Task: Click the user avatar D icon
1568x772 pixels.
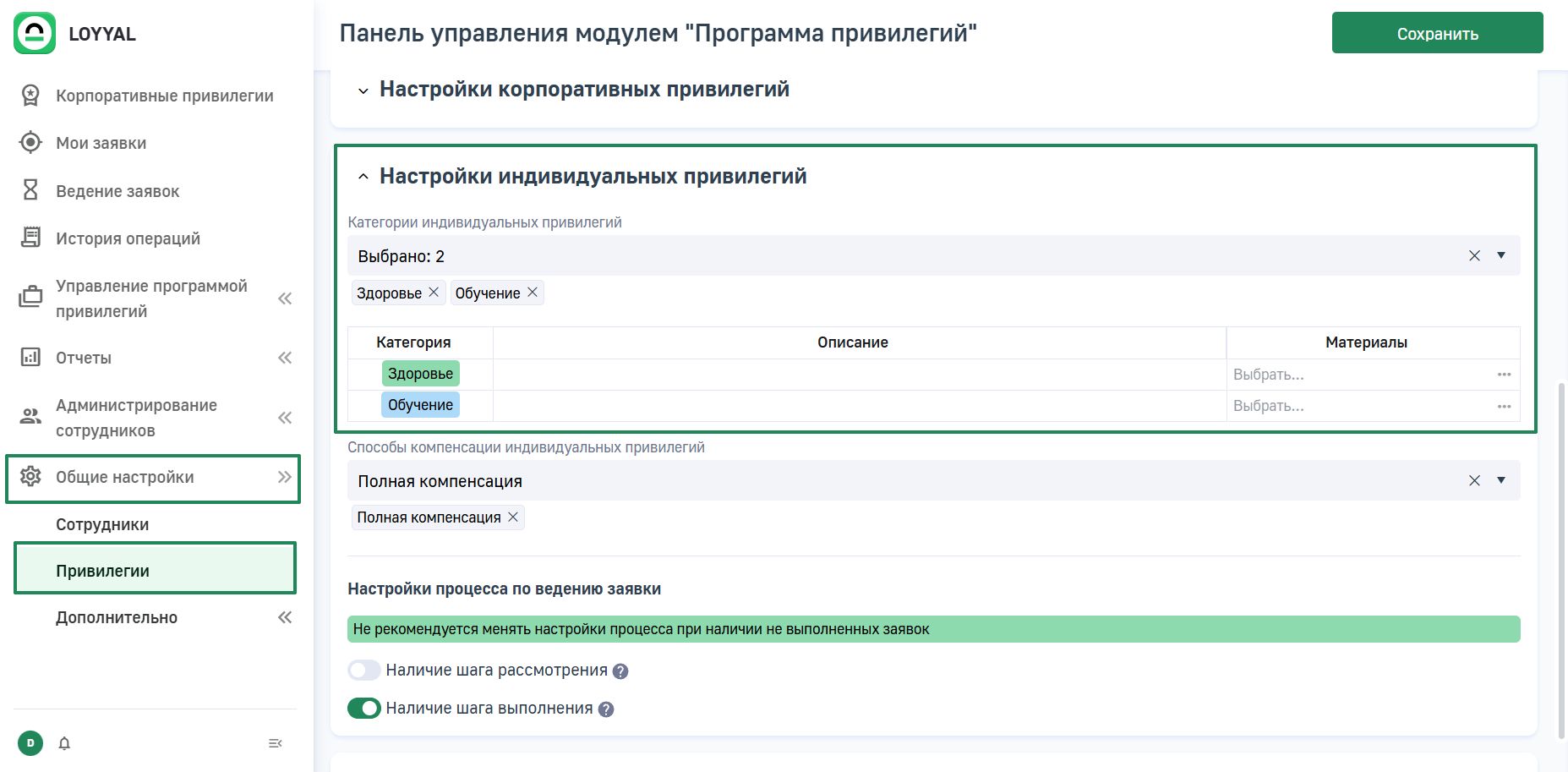Action: [30, 743]
